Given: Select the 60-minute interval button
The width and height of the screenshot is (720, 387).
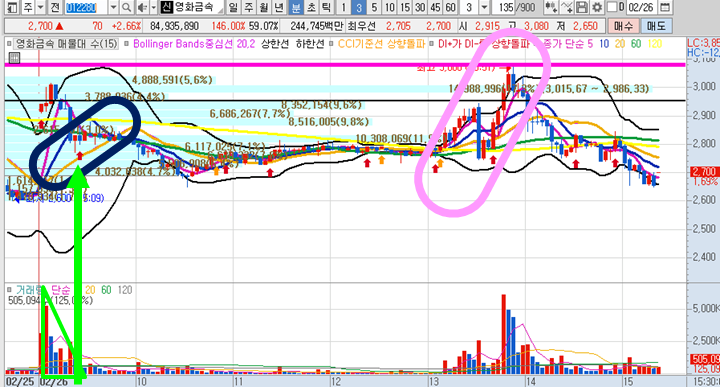Looking at the screenshot, I should point(450,7).
